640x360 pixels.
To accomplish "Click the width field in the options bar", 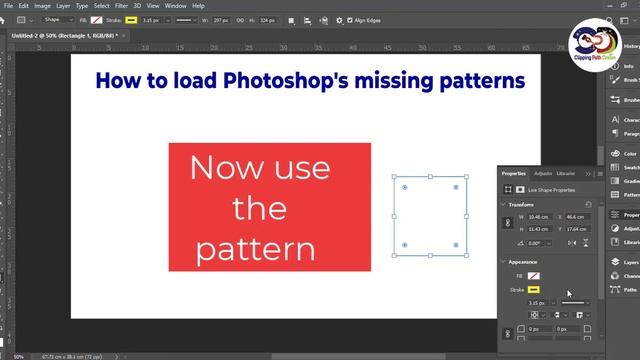I will 221,20.
